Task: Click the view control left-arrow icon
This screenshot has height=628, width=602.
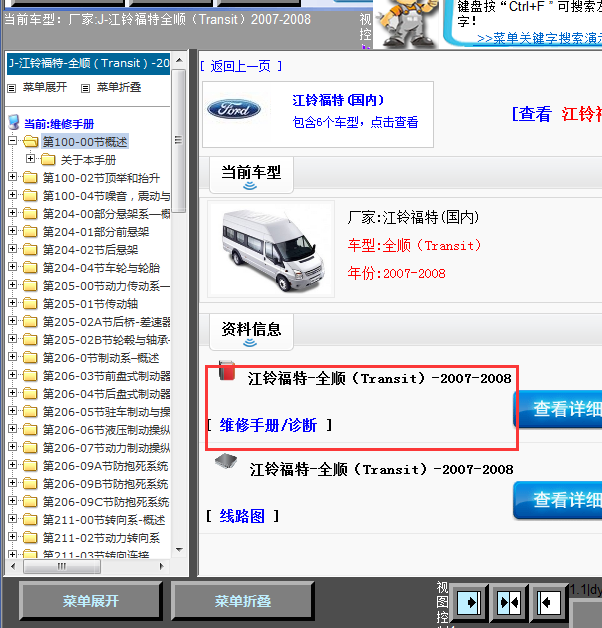Action: point(548,602)
